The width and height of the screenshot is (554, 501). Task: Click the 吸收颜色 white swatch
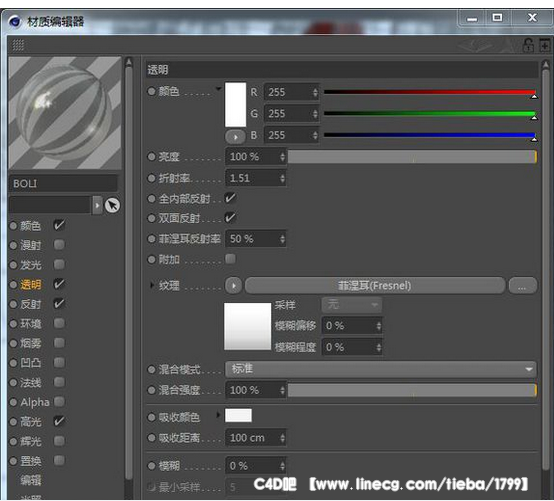point(238,415)
